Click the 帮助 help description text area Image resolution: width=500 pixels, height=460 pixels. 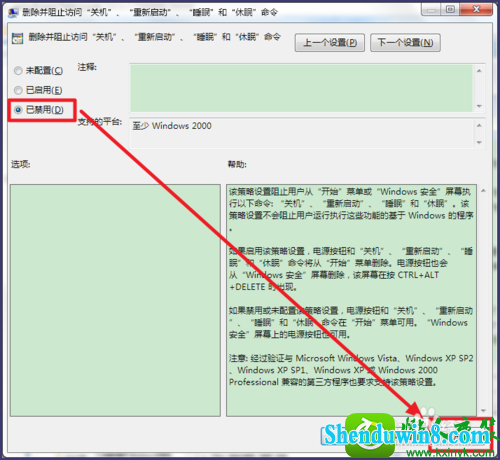(351, 300)
